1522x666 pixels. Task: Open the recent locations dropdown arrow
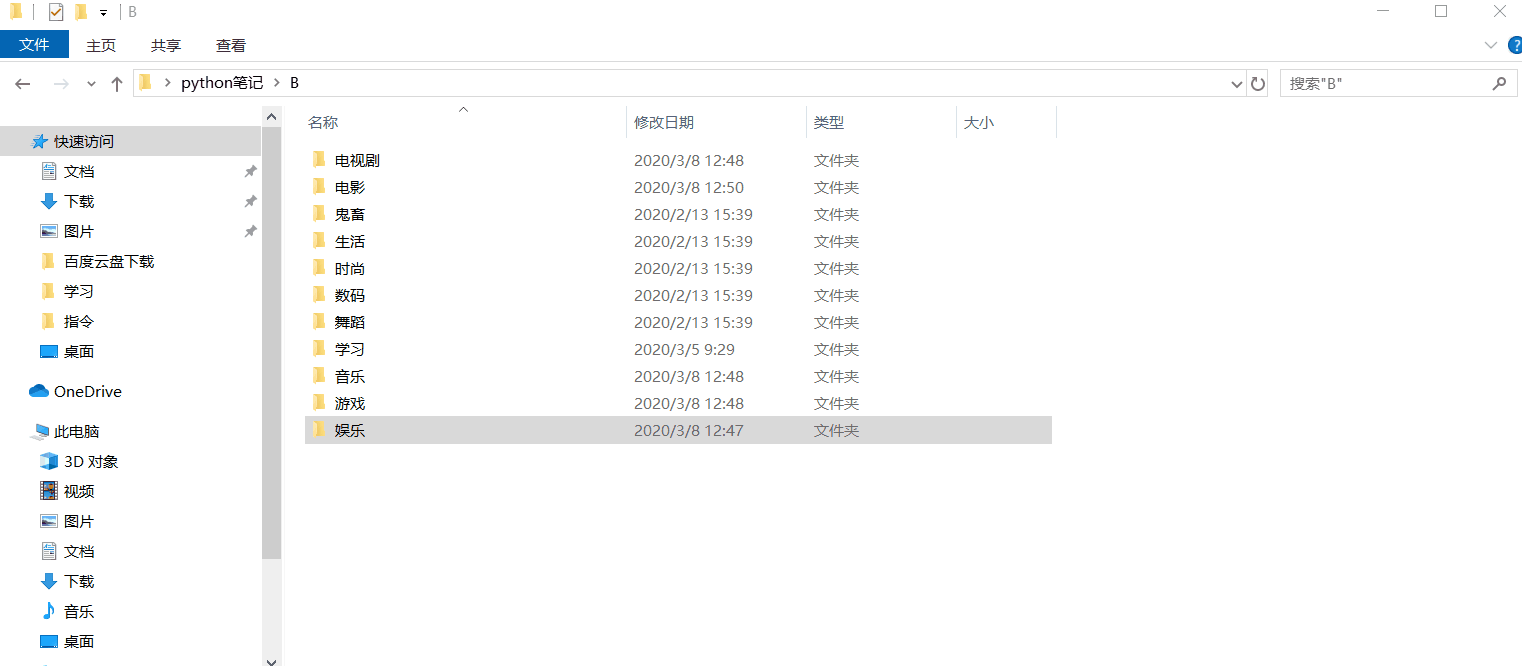point(91,84)
